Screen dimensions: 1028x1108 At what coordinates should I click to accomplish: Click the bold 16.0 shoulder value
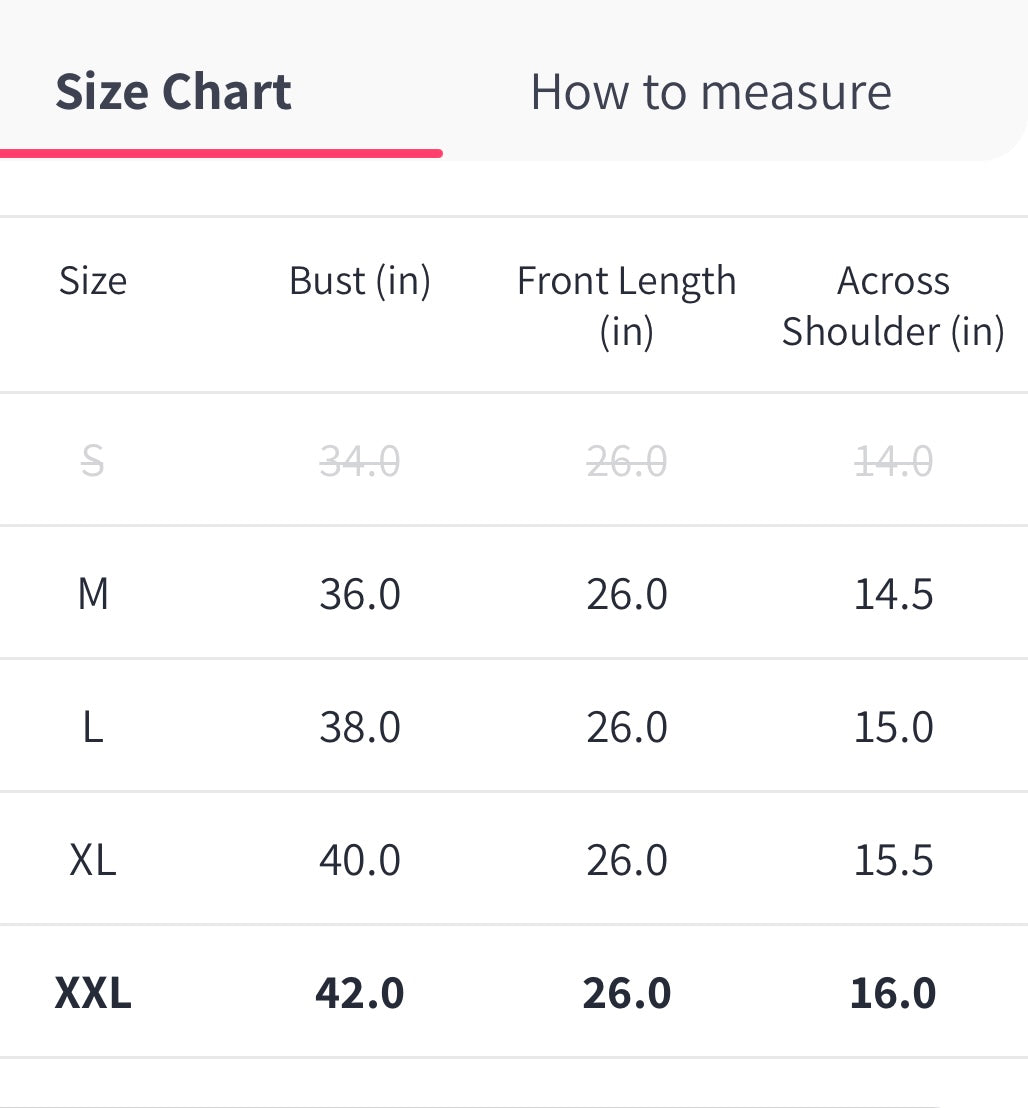(893, 993)
